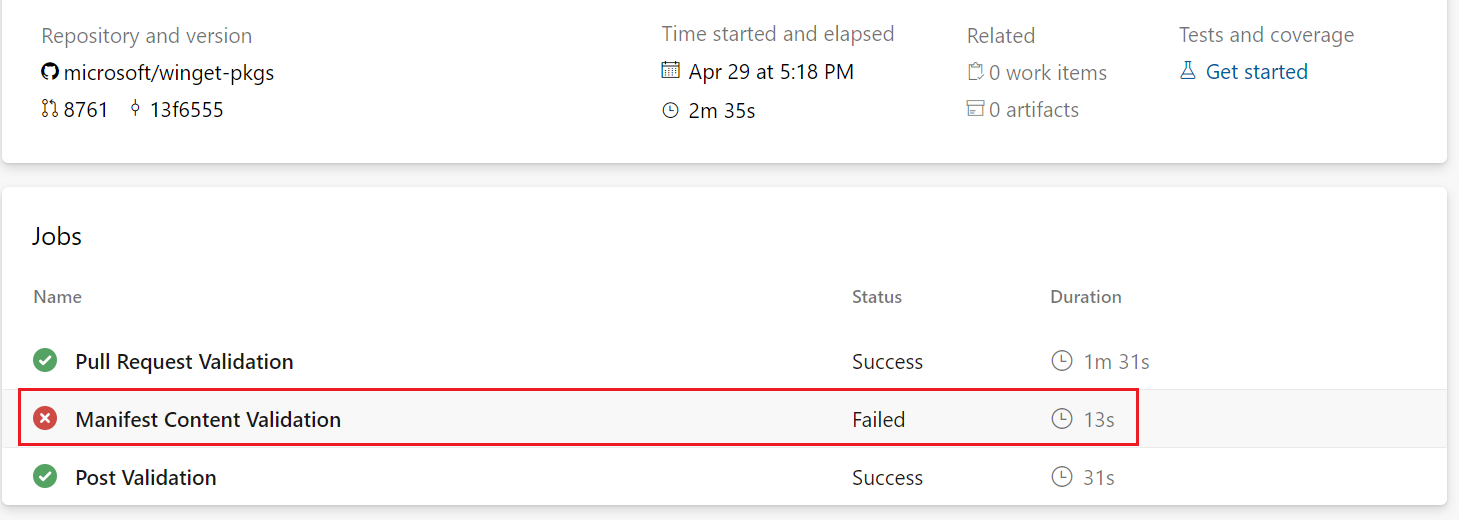
Task: Open pull request 8761
Action: [86, 110]
